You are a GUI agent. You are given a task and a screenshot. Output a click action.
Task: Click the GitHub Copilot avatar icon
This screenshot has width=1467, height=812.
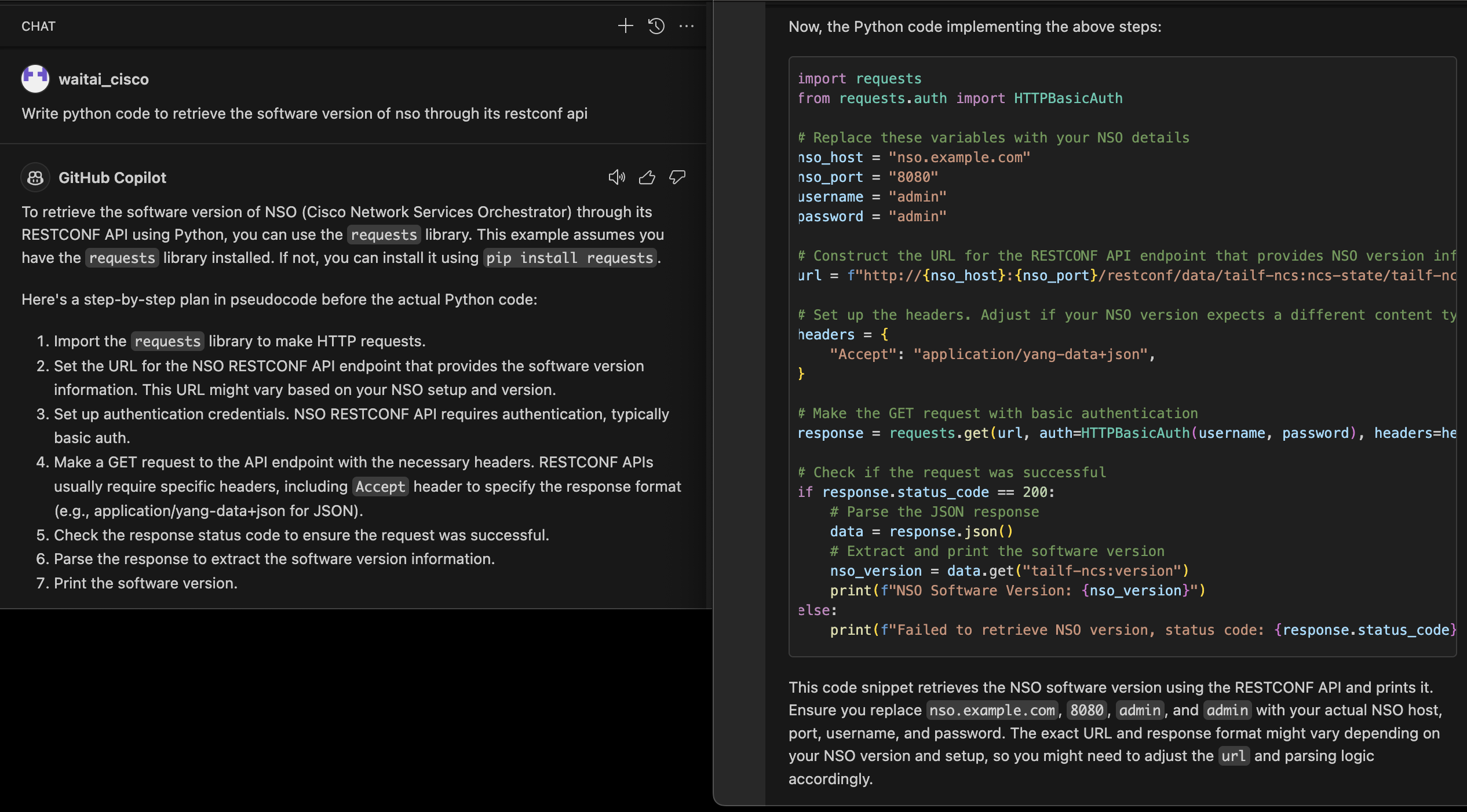35,178
